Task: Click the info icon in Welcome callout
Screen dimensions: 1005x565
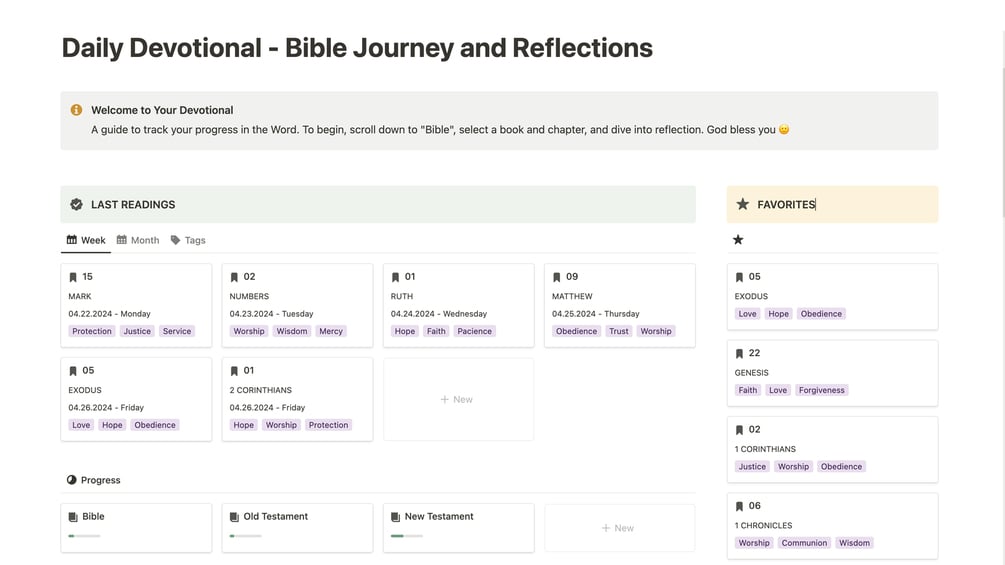Action: tap(76, 110)
